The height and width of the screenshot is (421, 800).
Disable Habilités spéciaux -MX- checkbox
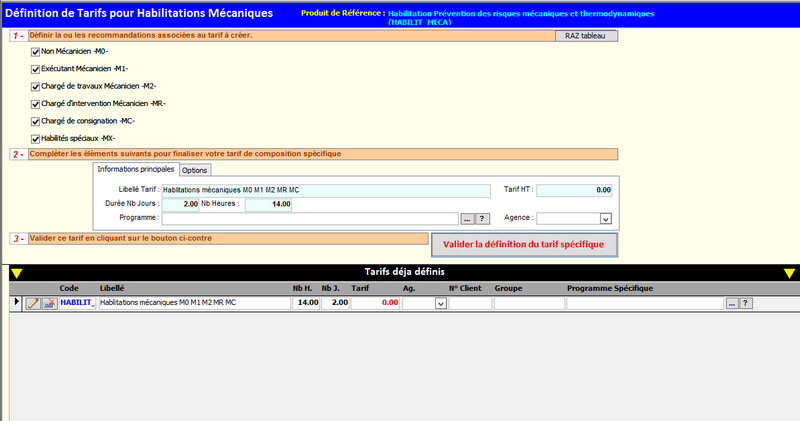click(35, 137)
